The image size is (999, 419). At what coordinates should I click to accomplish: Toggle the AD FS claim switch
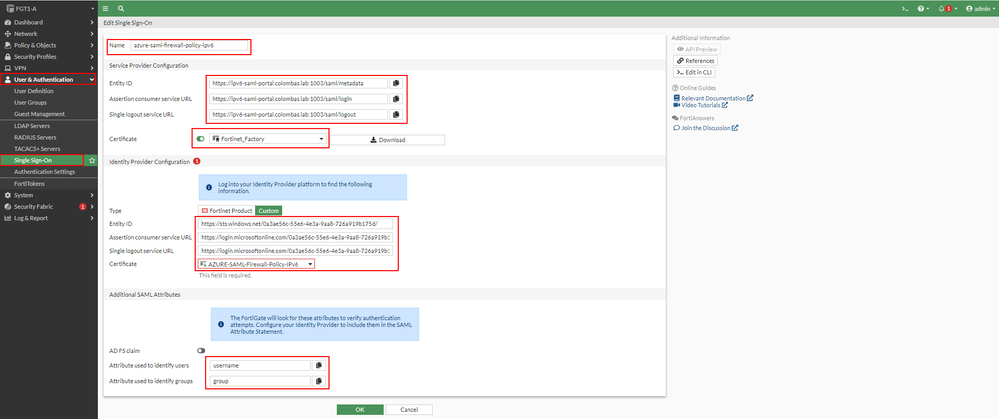(201, 350)
